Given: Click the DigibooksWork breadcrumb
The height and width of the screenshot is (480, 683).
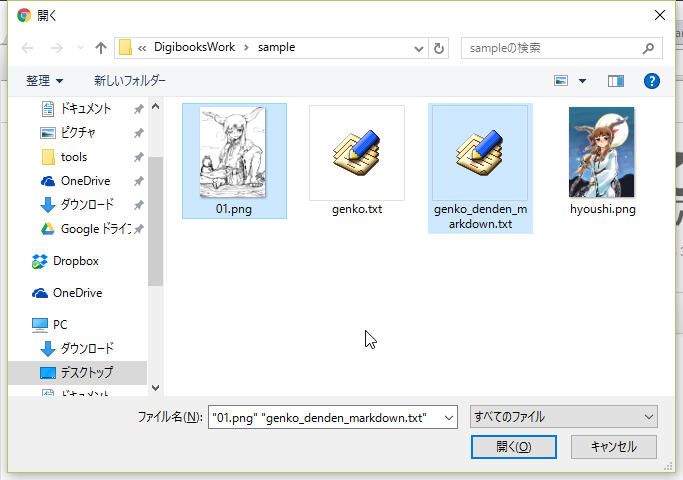Looking at the screenshot, I should click(x=194, y=47).
